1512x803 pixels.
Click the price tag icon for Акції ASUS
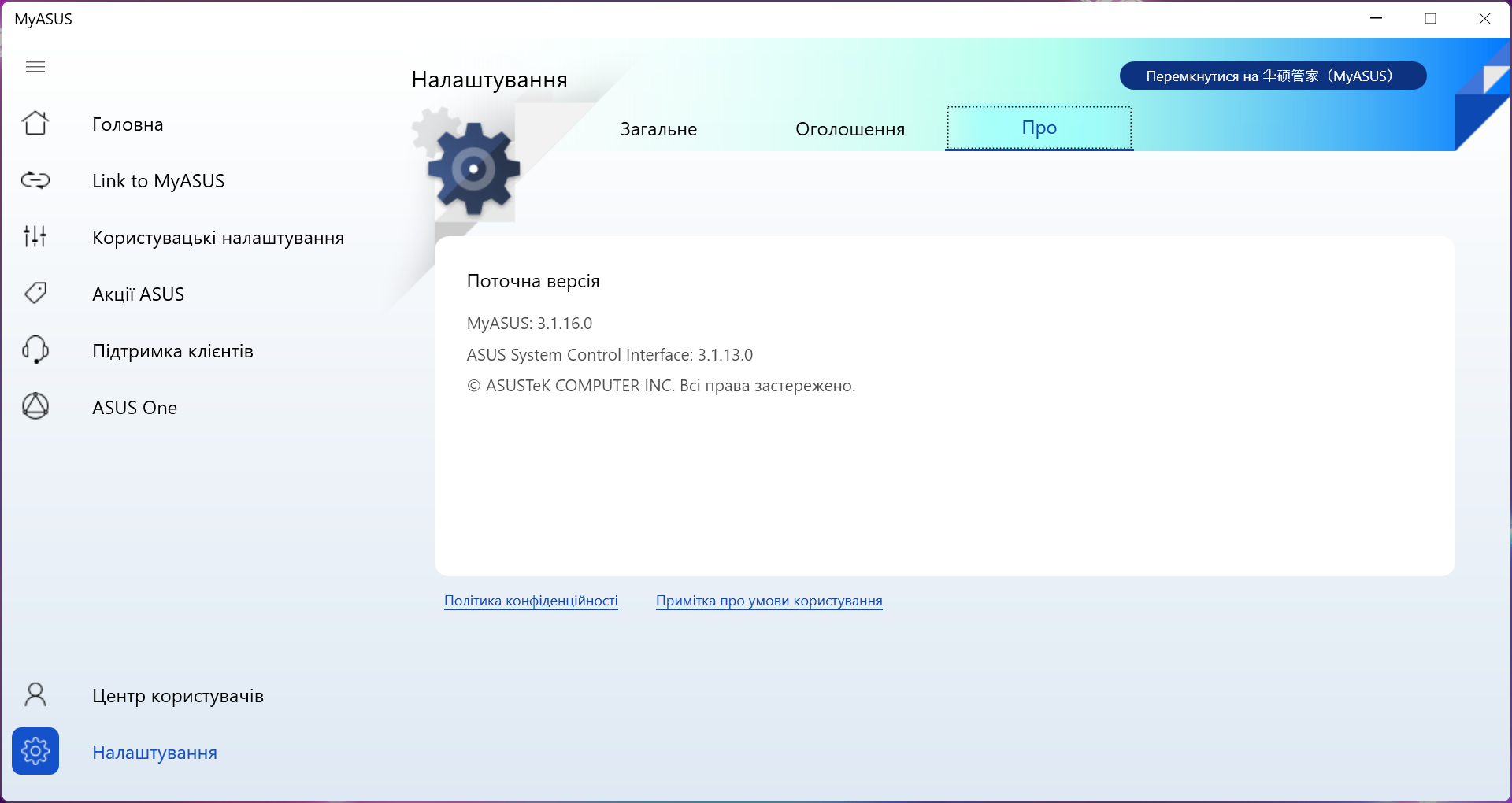[35, 293]
